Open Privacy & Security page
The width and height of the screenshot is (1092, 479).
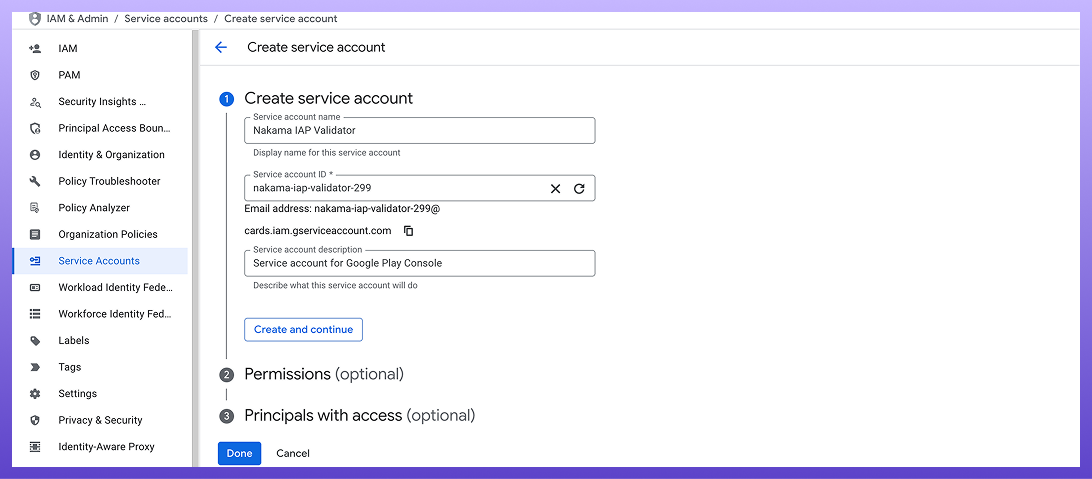click(100, 420)
